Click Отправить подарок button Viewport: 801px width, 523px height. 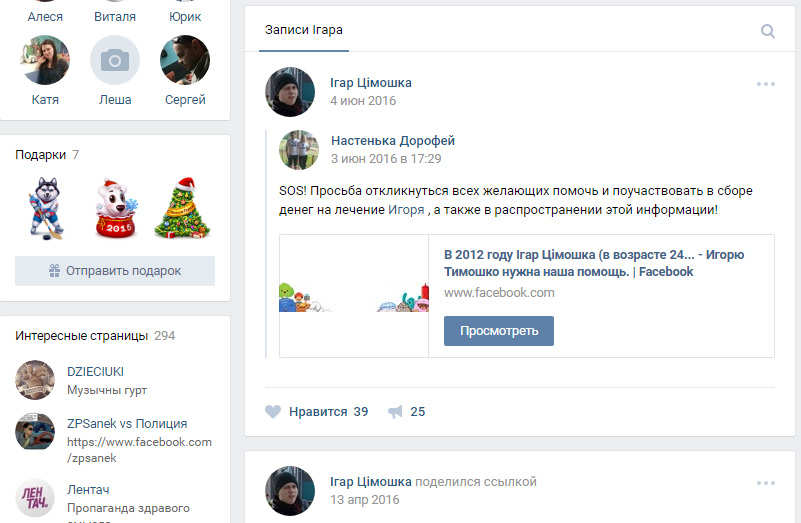(115, 271)
